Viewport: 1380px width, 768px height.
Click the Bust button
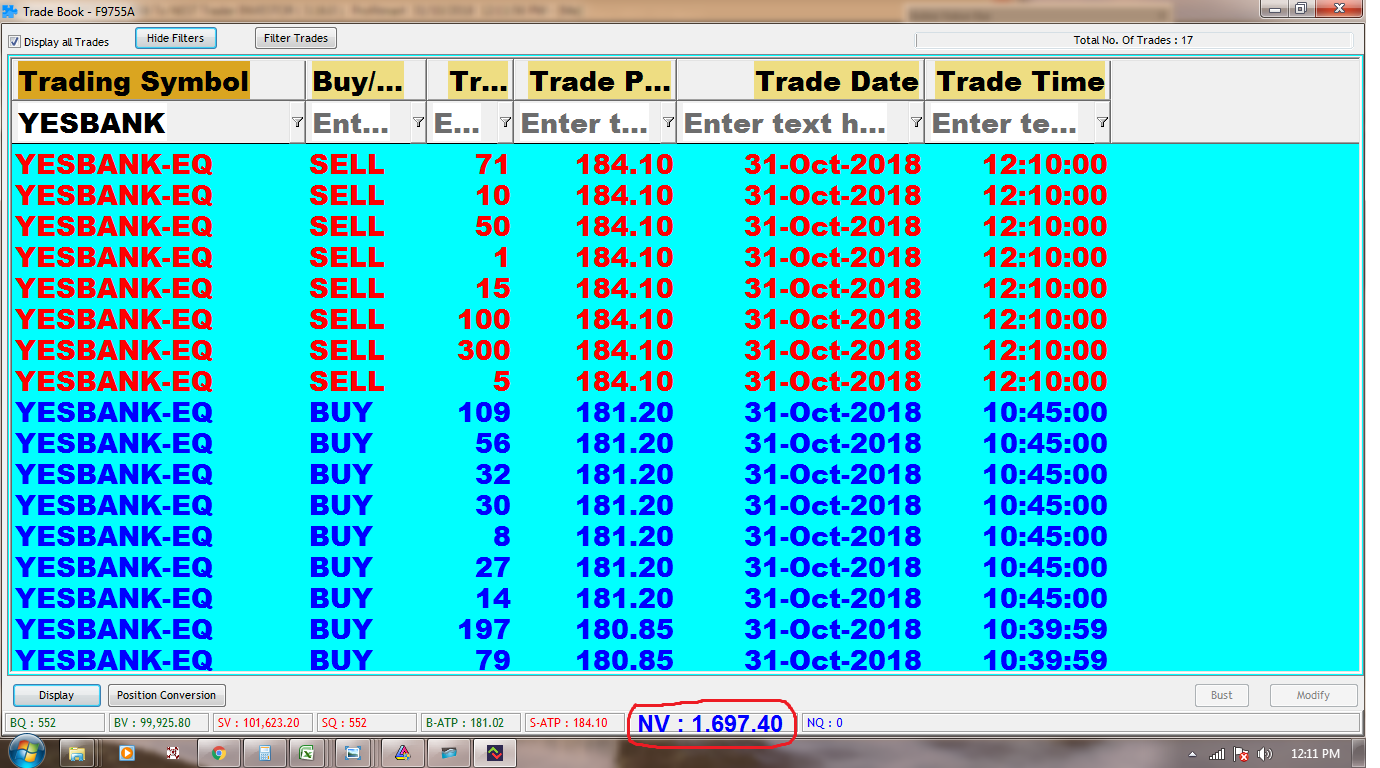coord(1222,695)
